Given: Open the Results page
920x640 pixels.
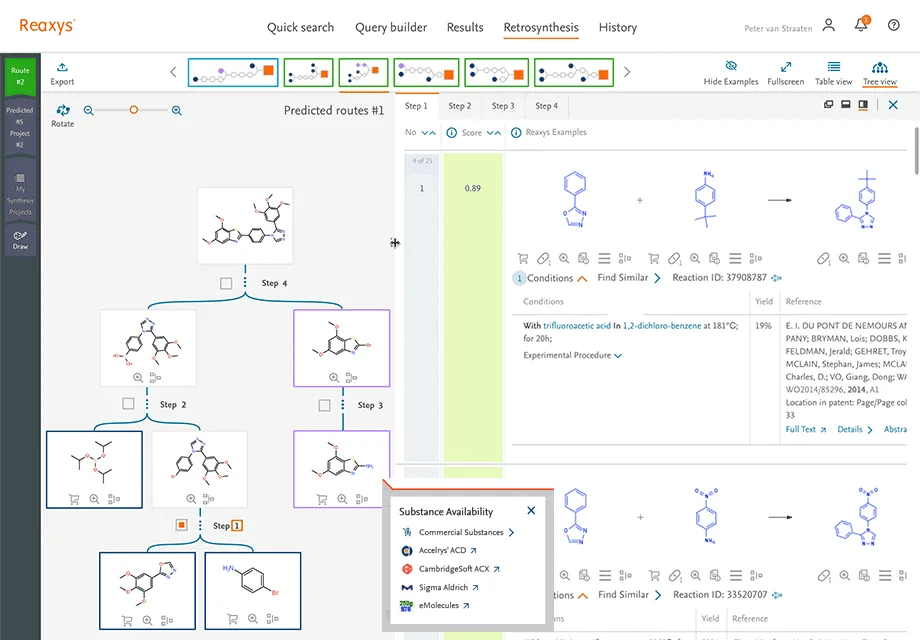Looking at the screenshot, I should pyautogui.click(x=465, y=28).
